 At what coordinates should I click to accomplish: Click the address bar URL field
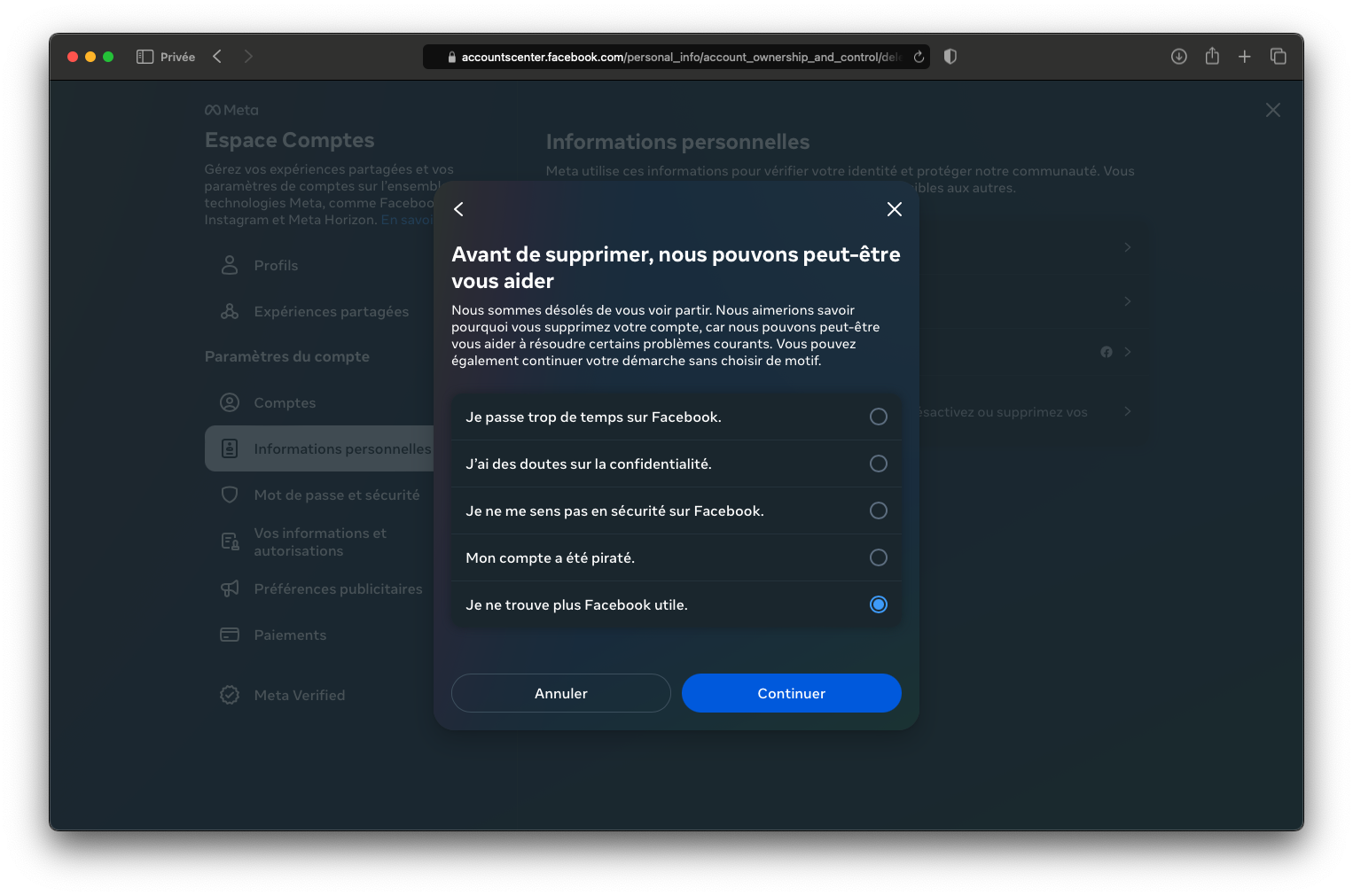(x=676, y=57)
